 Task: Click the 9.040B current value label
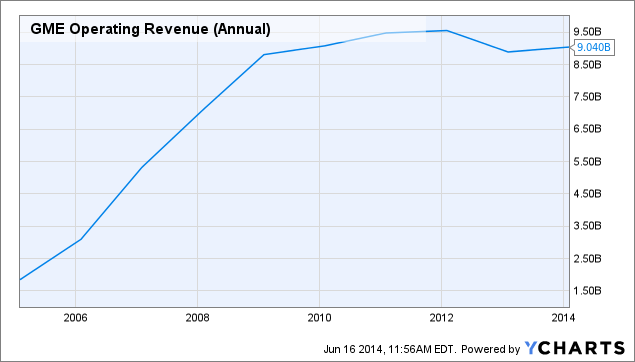pyautogui.click(x=593, y=47)
